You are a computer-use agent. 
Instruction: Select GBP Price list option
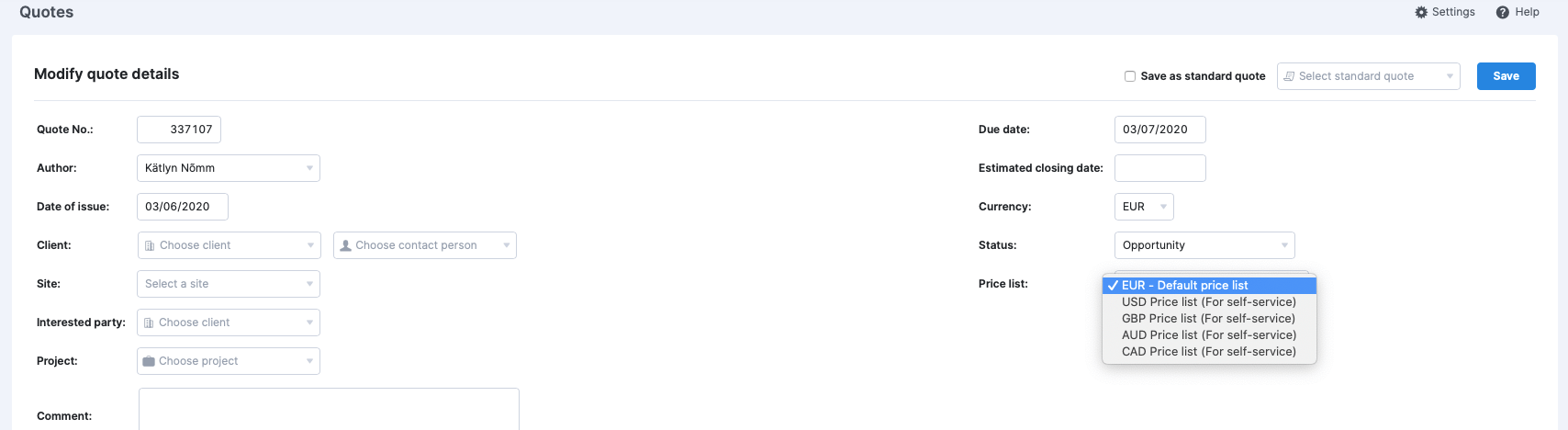point(1209,319)
